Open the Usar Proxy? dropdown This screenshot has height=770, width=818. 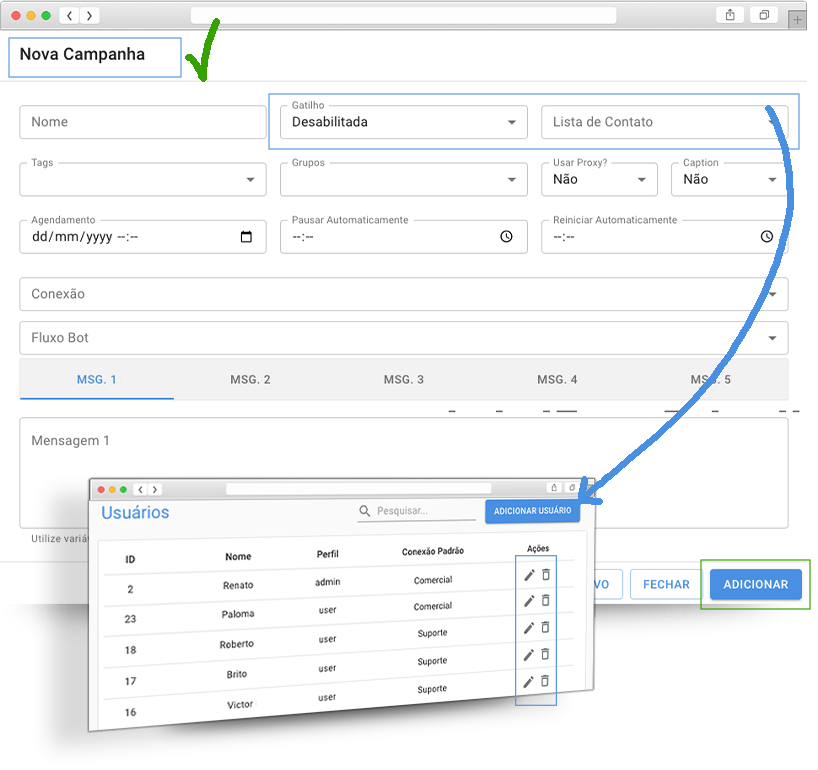[599, 179]
